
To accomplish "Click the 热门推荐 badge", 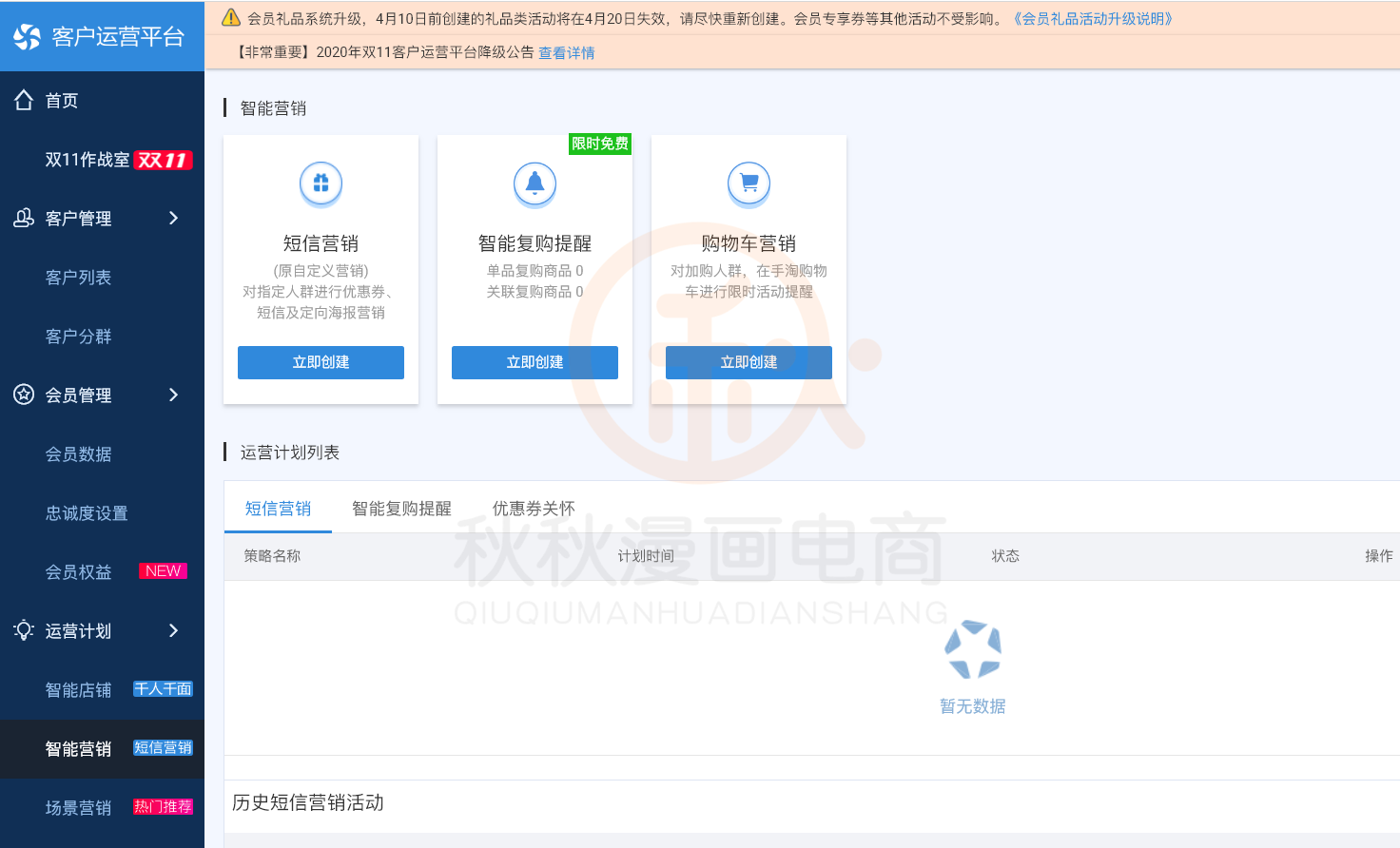I will [x=163, y=807].
